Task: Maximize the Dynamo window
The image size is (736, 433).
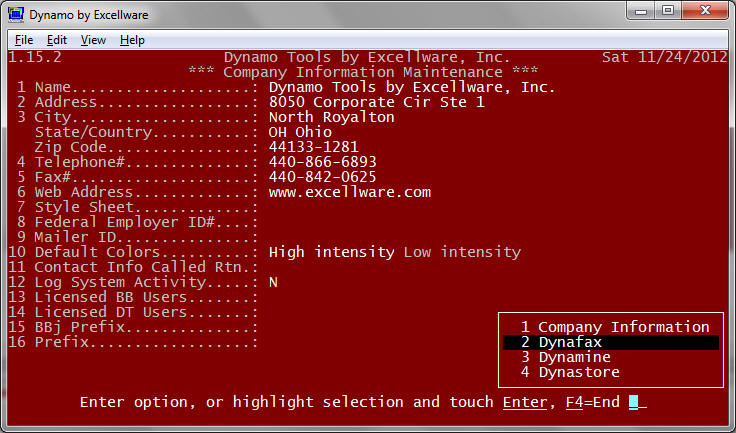Action: point(668,11)
